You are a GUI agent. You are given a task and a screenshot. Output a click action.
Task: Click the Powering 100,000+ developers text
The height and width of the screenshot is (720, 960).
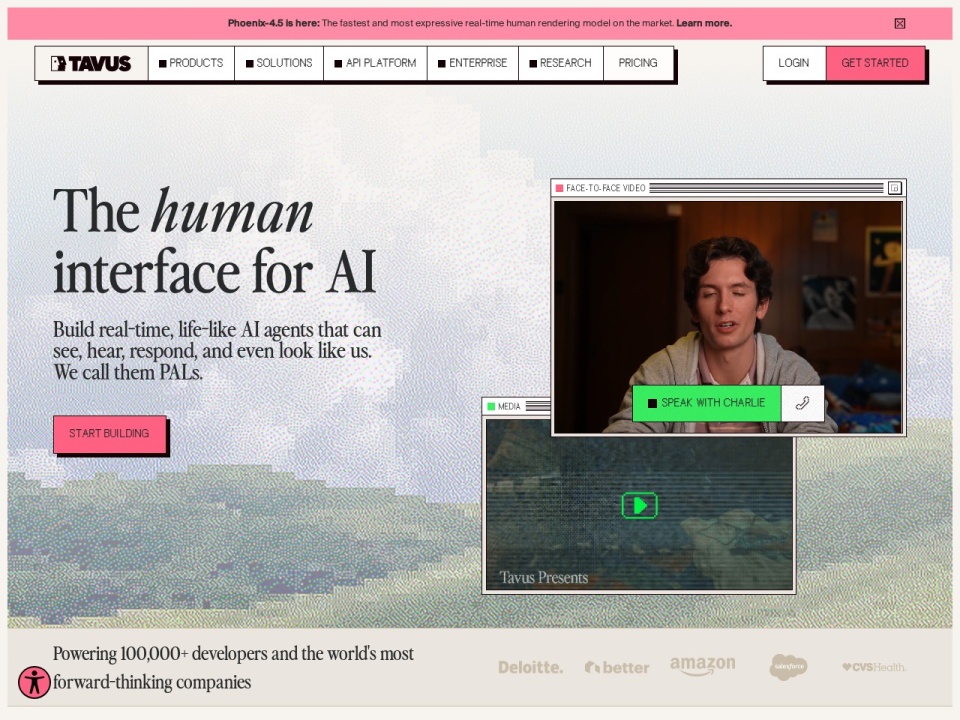click(233, 668)
